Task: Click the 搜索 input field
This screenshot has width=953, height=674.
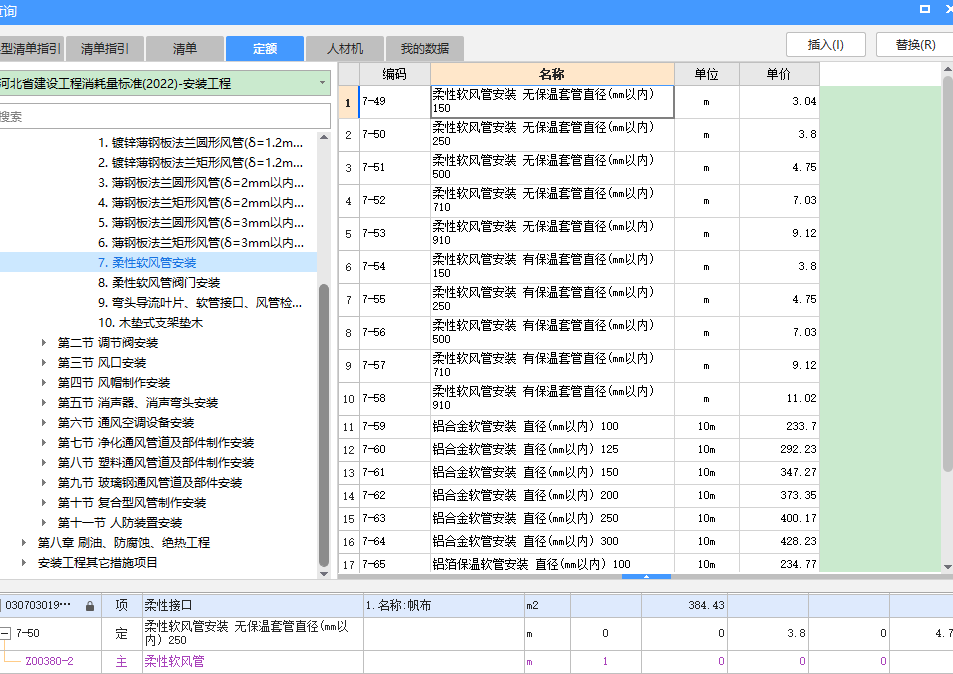Action: (x=164, y=116)
